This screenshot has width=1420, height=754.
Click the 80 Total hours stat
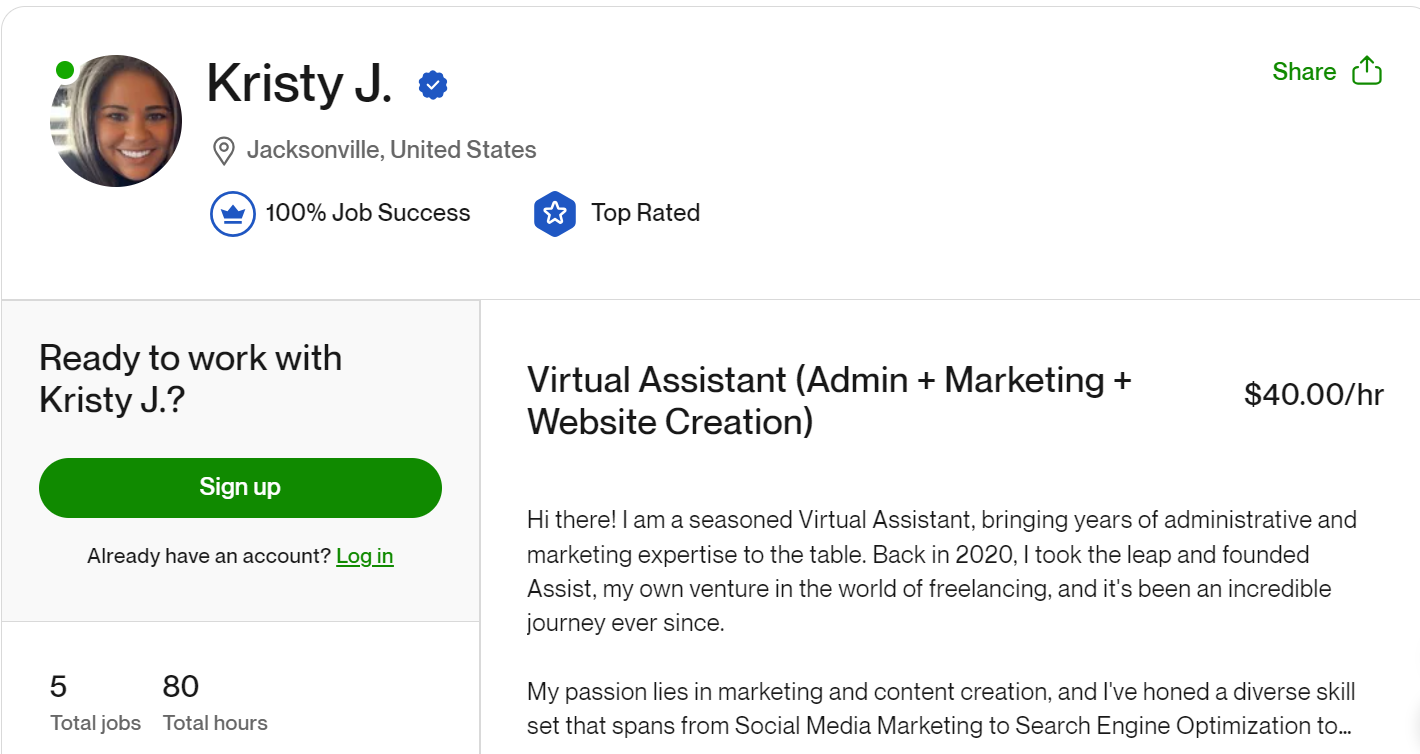pyautogui.click(x=214, y=702)
